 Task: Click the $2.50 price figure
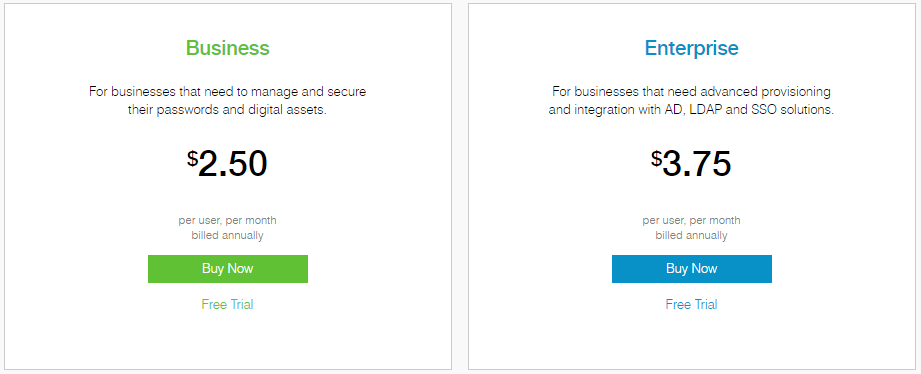pos(228,163)
